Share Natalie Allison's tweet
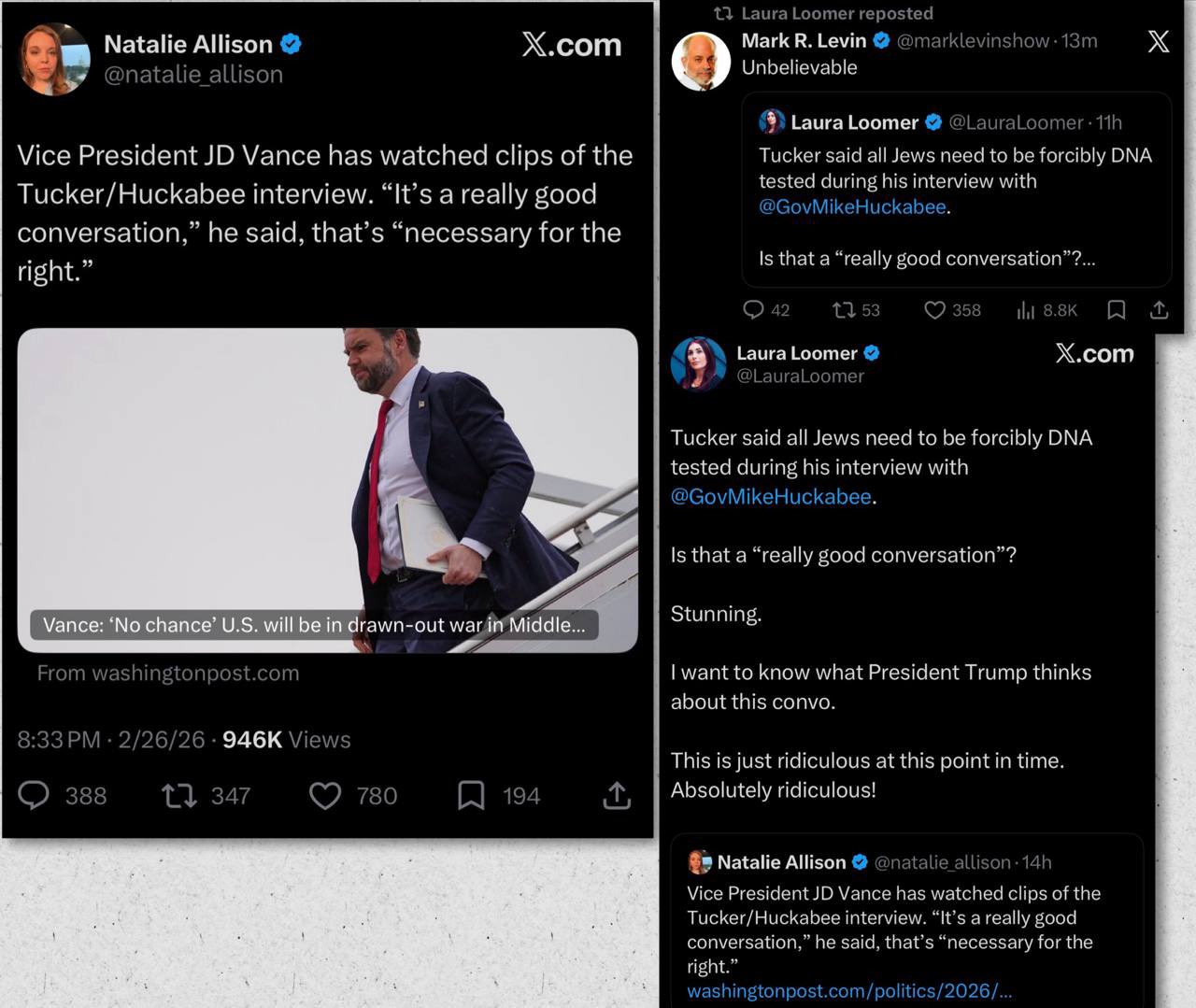 tap(617, 795)
